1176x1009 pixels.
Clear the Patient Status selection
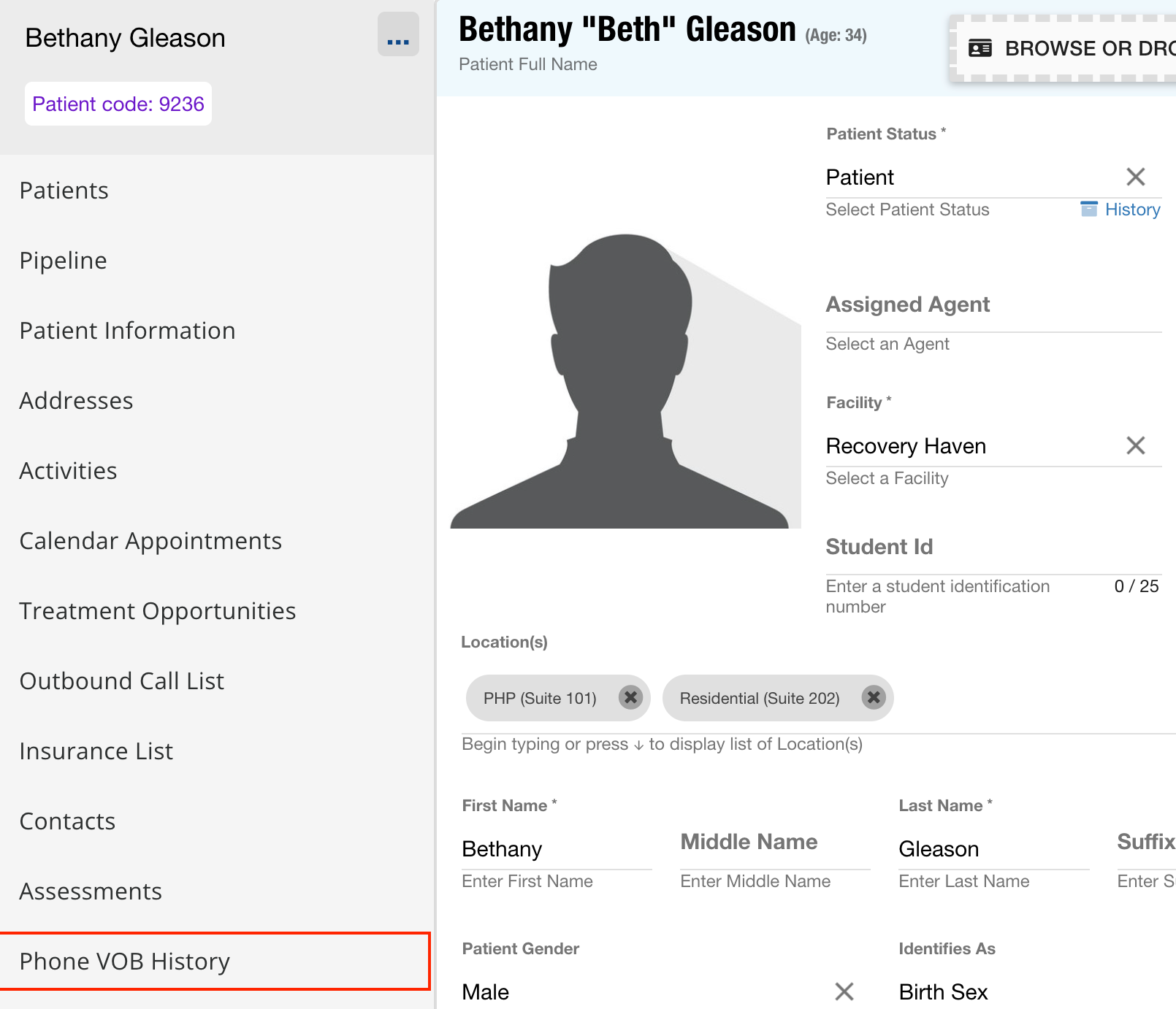point(1135,177)
